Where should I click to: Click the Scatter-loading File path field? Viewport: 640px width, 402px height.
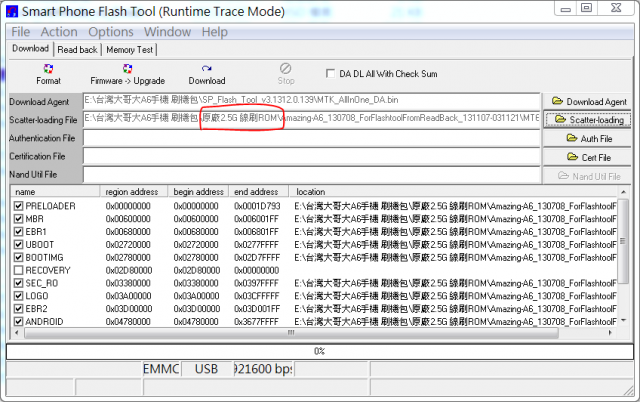[x=311, y=119]
